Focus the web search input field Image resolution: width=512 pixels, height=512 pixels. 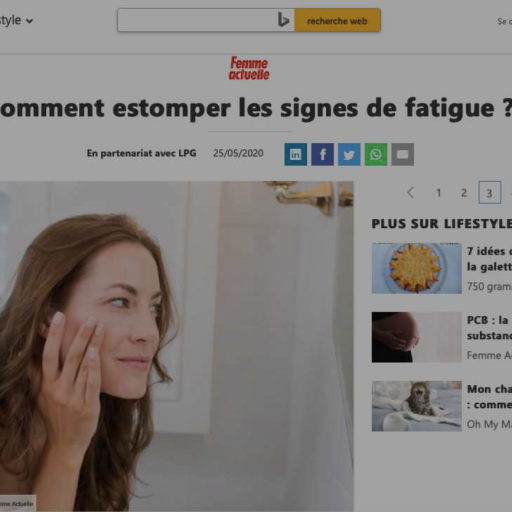click(197, 21)
